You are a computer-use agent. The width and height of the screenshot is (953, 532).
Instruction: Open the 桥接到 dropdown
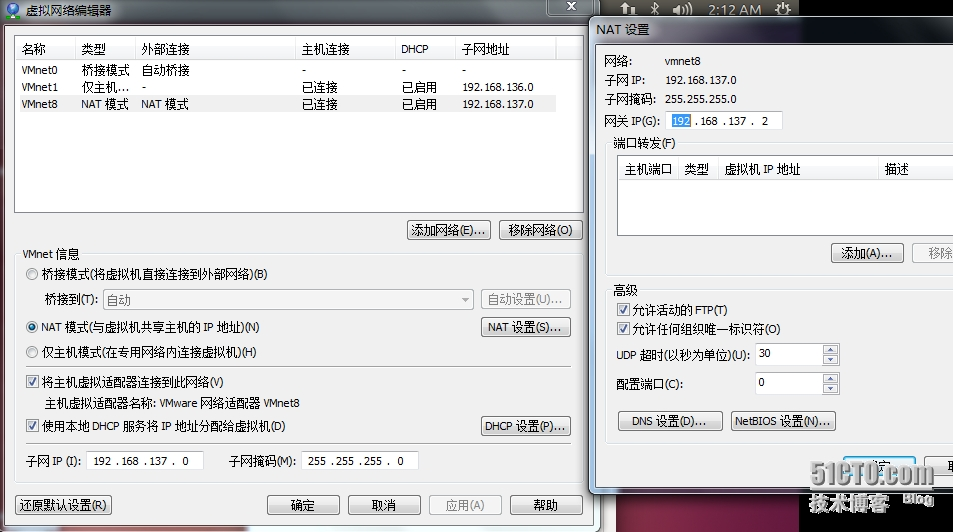click(x=288, y=300)
